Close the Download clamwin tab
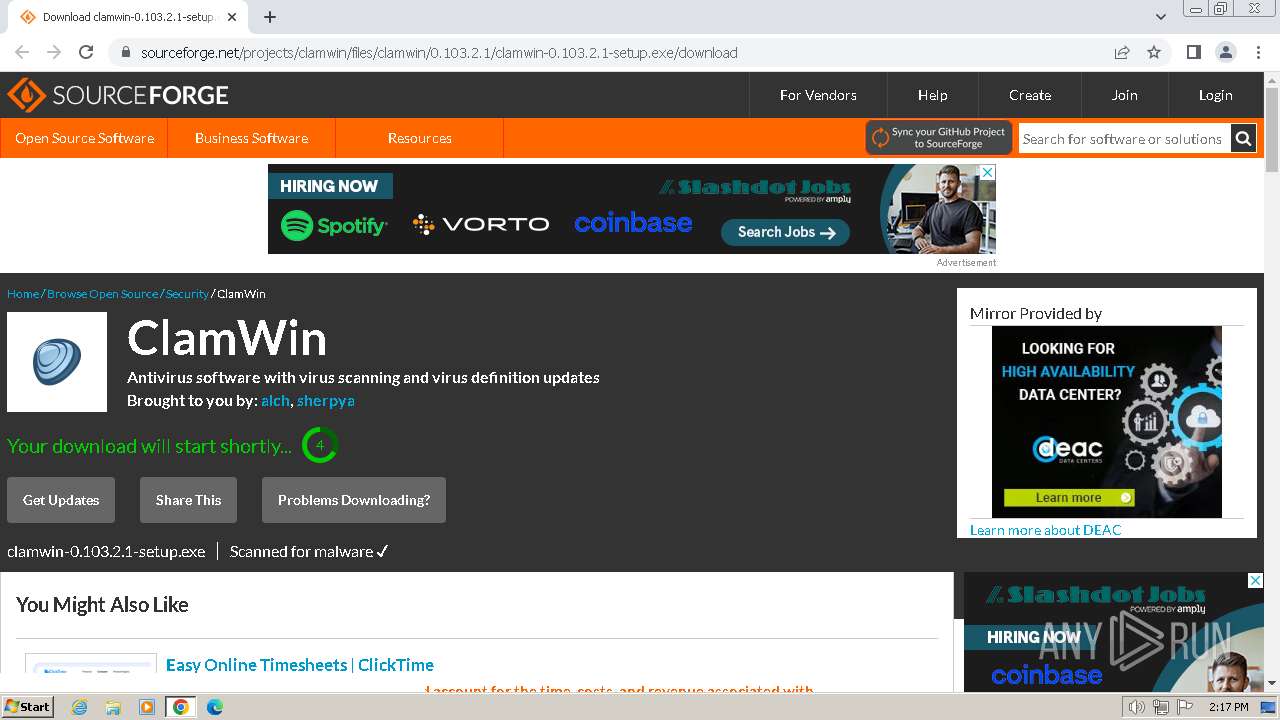The image size is (1280, 720). [x=232, y=17]
